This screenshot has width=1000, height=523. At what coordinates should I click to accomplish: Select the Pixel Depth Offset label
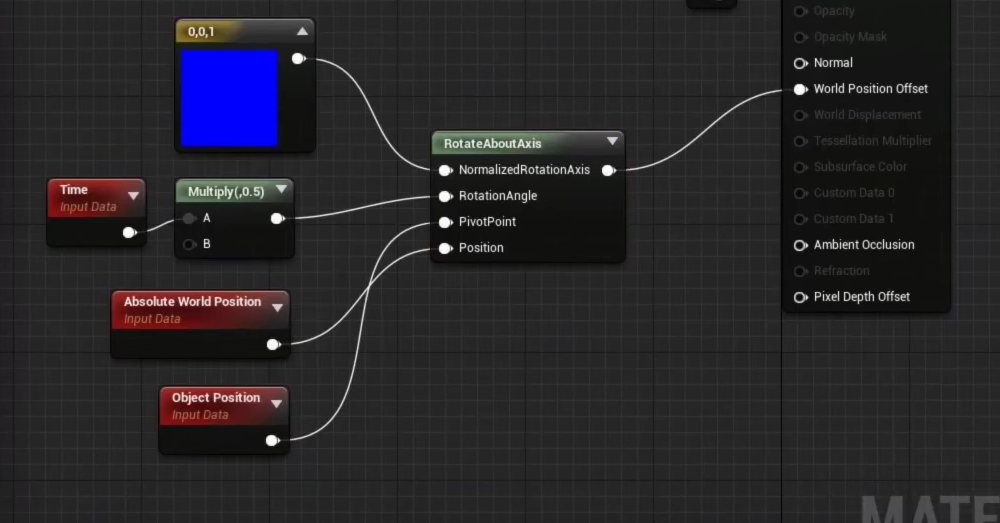click(x=862, y=297)
